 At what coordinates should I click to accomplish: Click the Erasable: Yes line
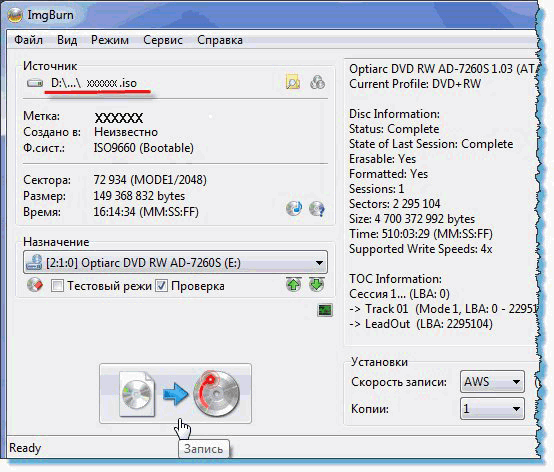382,159
